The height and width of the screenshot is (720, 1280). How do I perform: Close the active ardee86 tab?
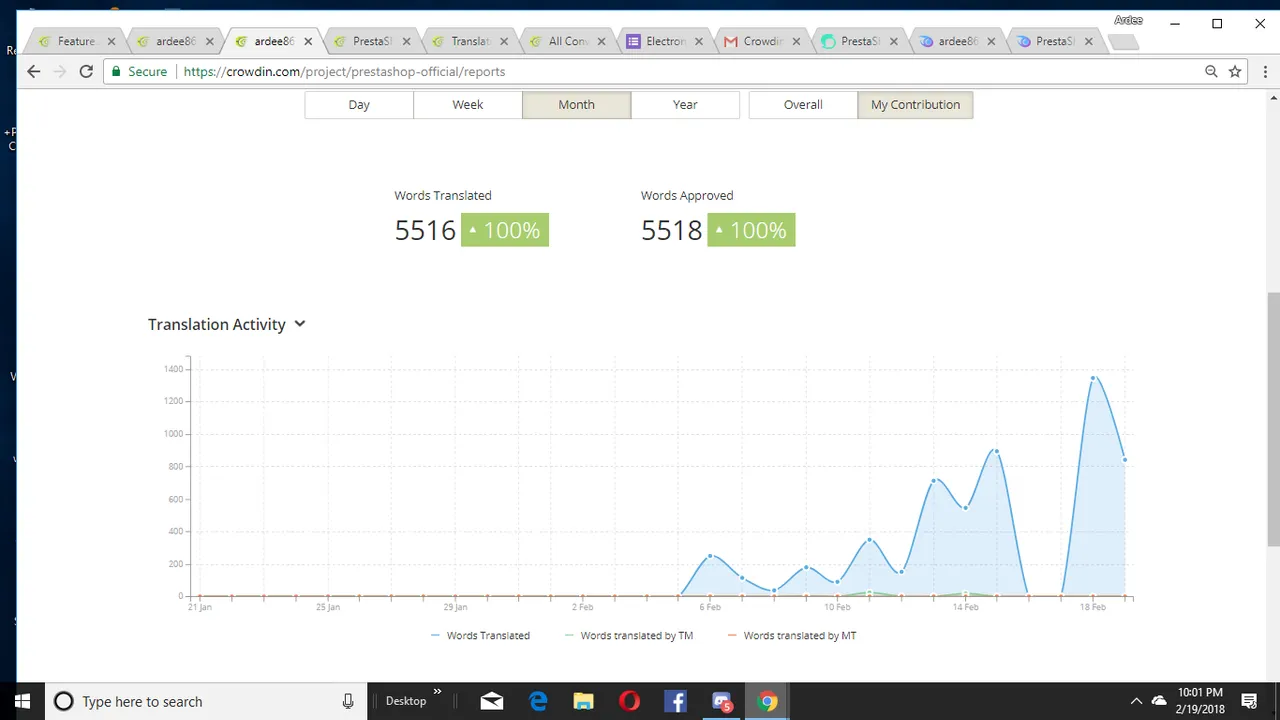(308, 42)
